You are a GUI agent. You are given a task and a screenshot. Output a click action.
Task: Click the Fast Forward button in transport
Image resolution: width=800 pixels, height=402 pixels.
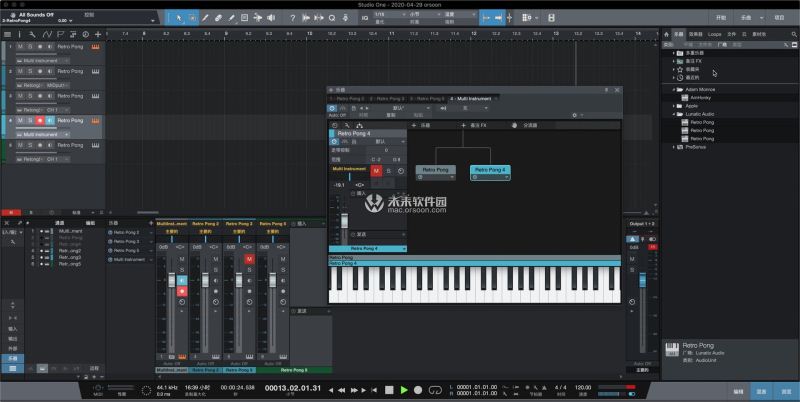353,390
